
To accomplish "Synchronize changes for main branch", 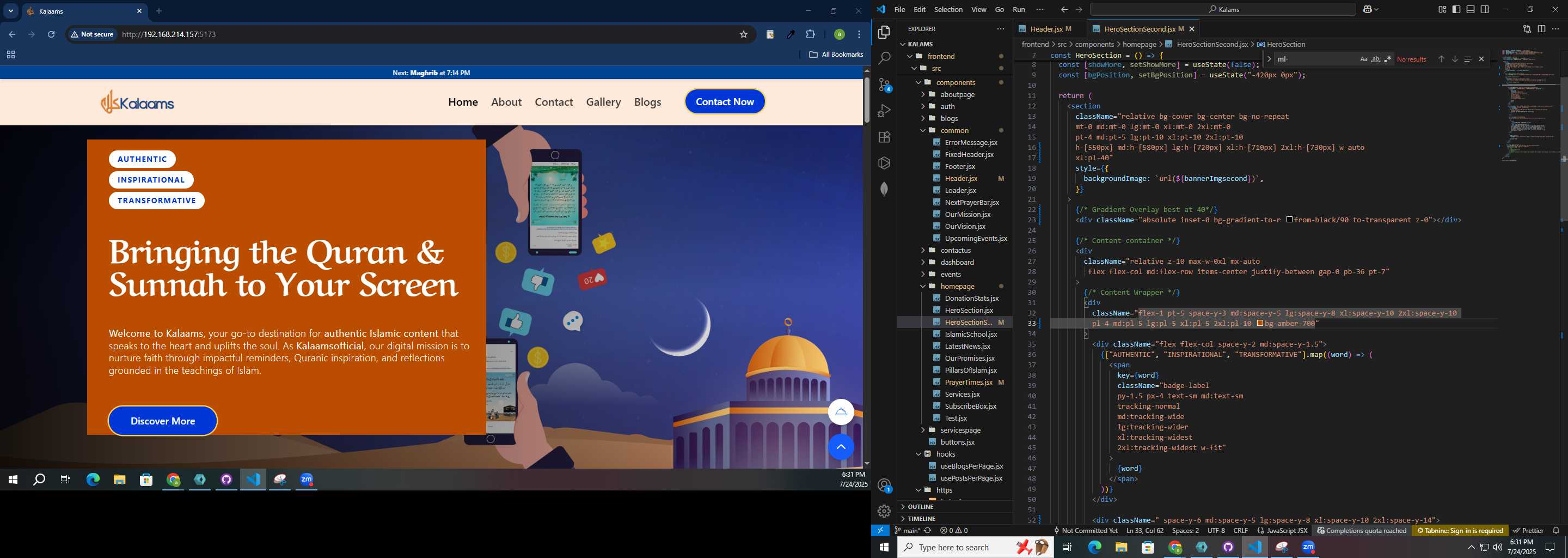I will click(x=928, y=531).
